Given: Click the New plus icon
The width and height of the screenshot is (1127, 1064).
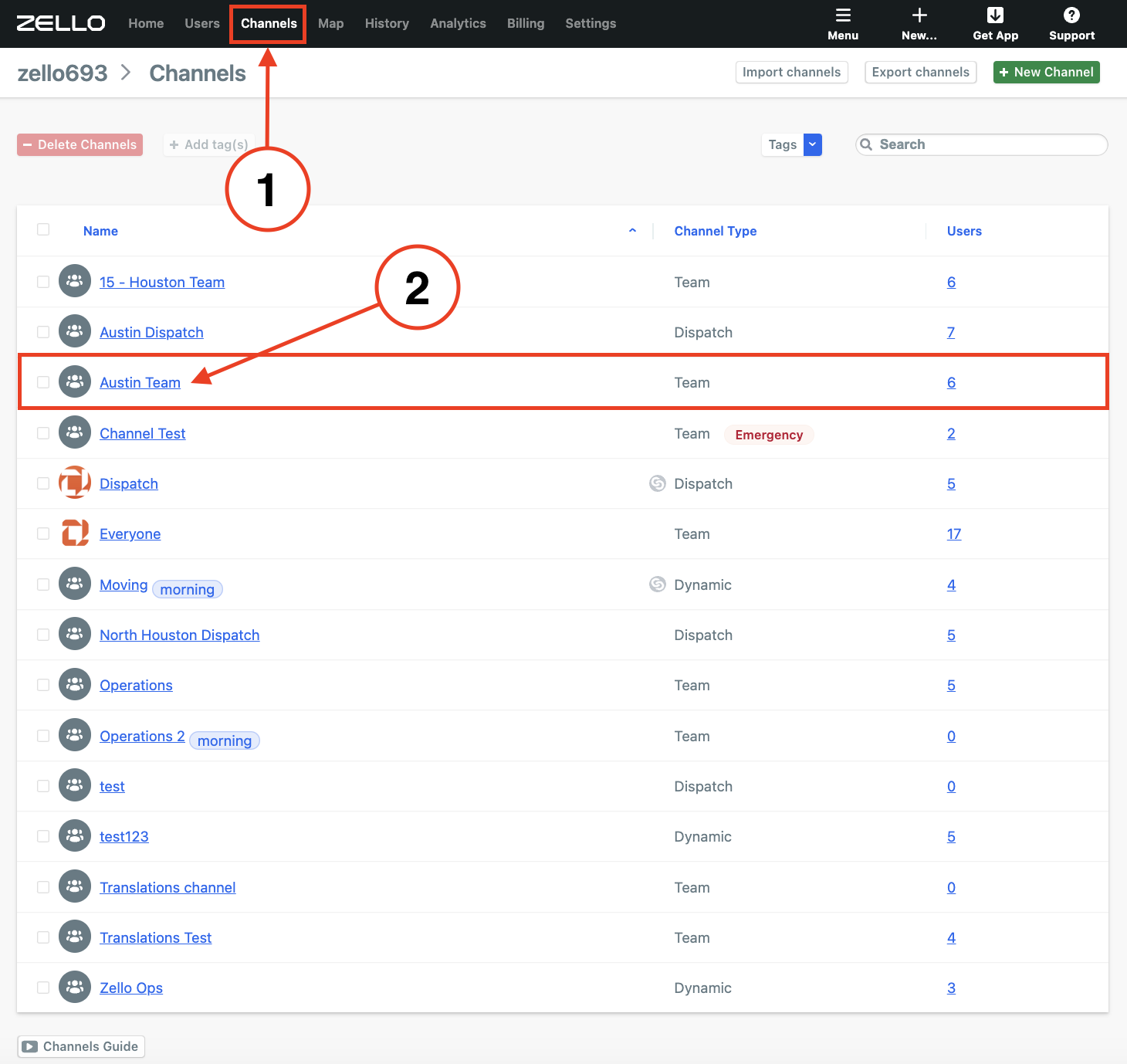Looking at the screenshot, I should click(919, 15).
